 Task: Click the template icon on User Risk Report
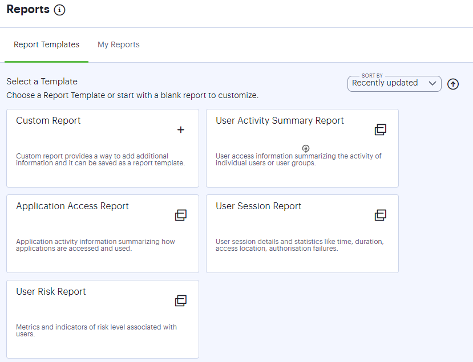(181, 301)
